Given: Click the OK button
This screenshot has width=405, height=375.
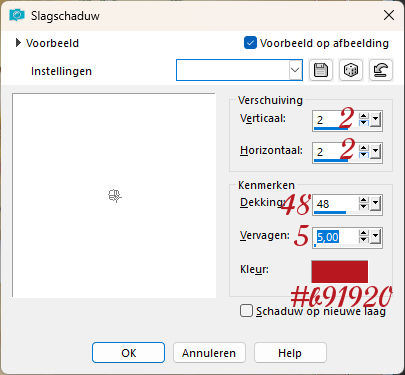Looking at the screenshot, I should [128, 353].
